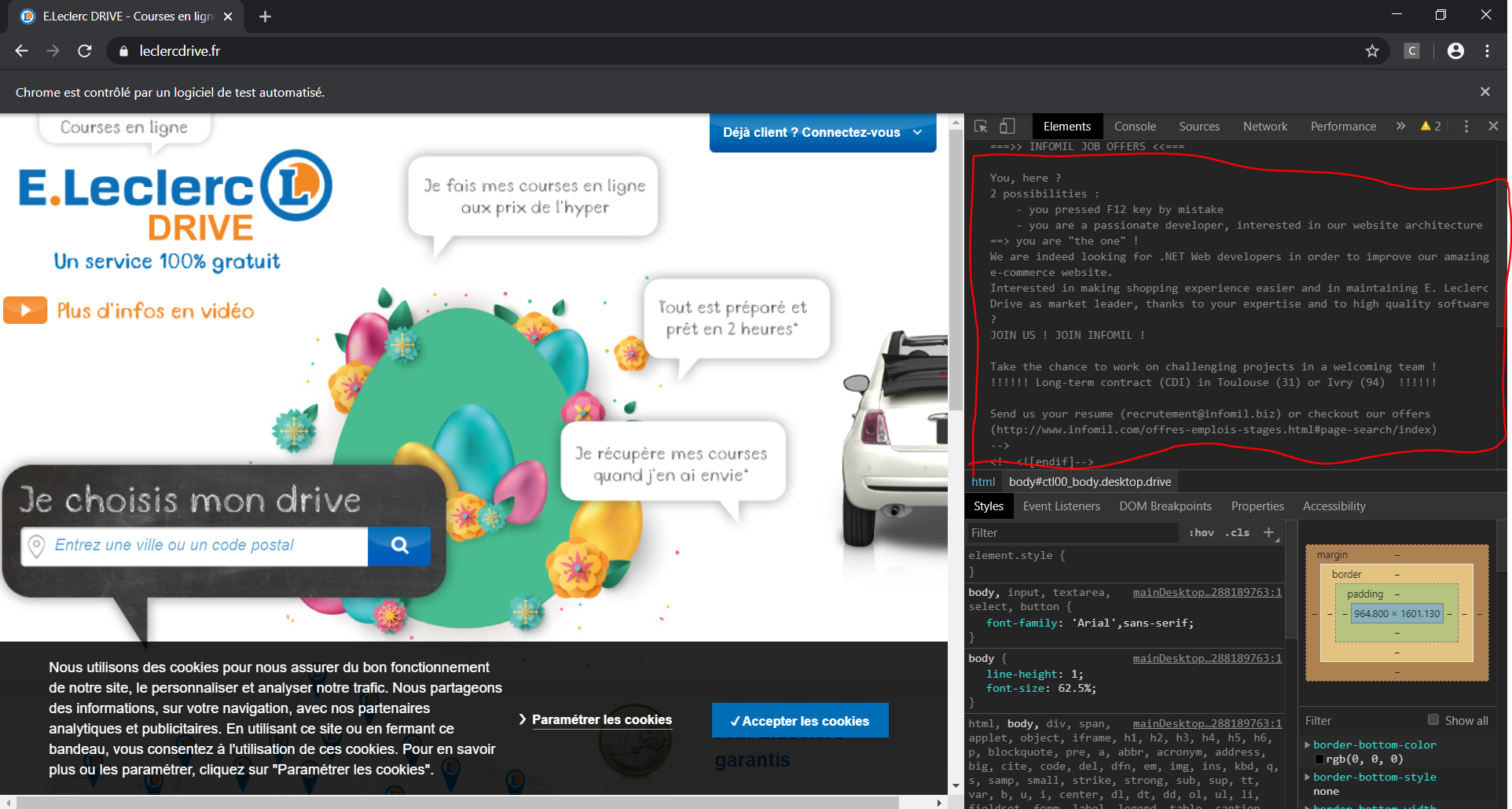
Task: Open the Properties tab
Action: (1257, 506)
